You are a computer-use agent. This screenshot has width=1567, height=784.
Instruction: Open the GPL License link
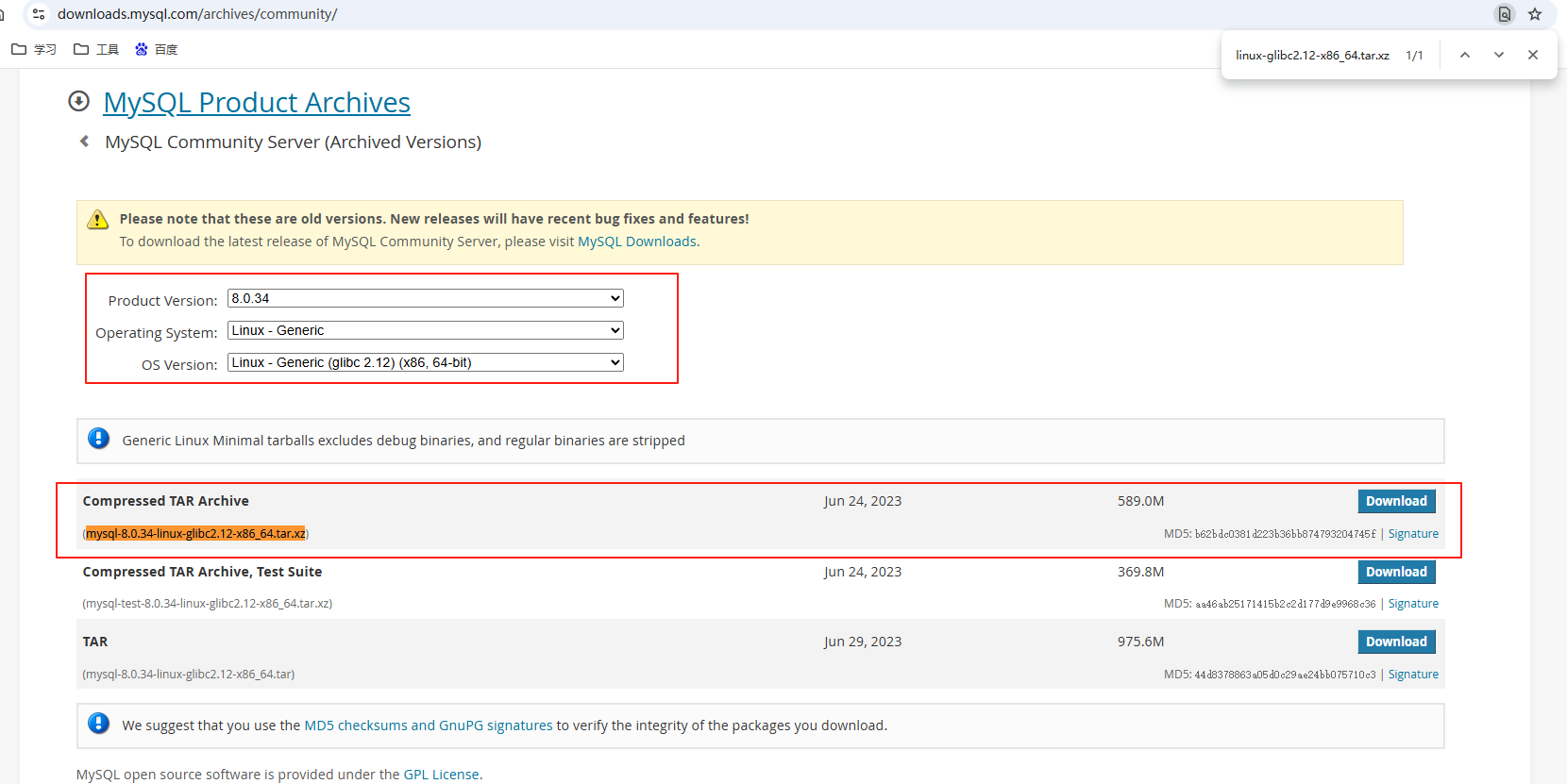(441, 775)
